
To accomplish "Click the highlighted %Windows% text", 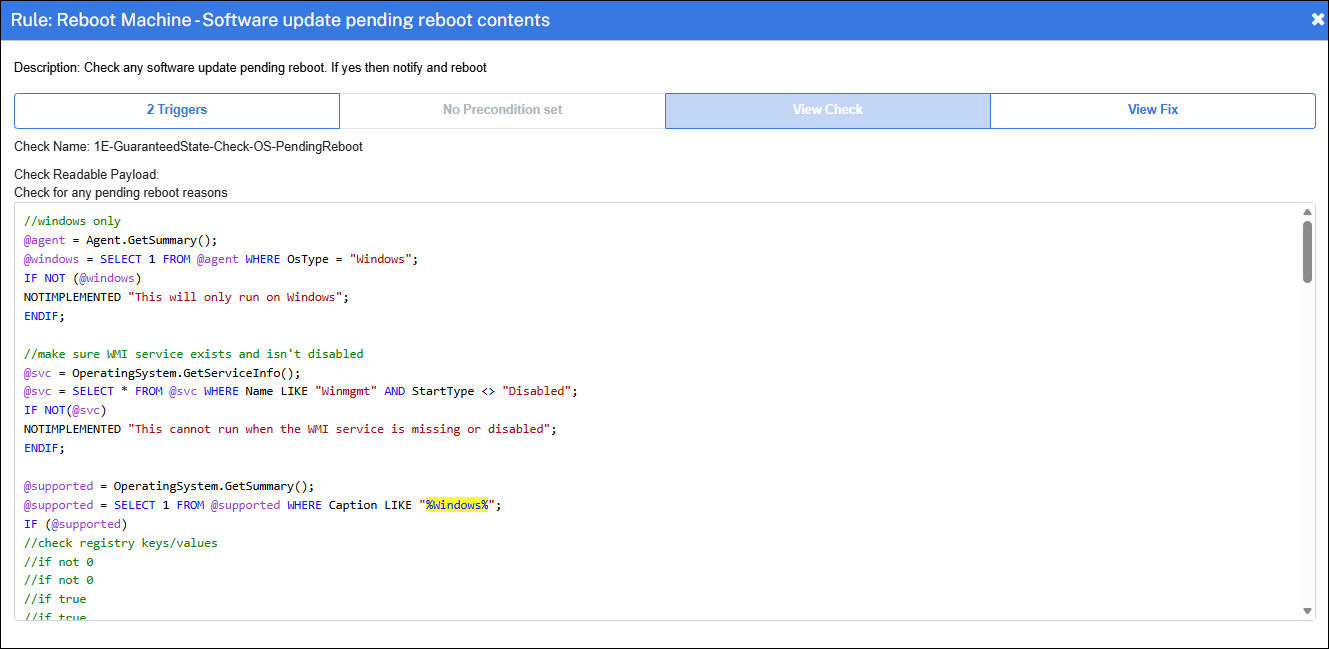I will pyautogui.click(x=456, y=505).
